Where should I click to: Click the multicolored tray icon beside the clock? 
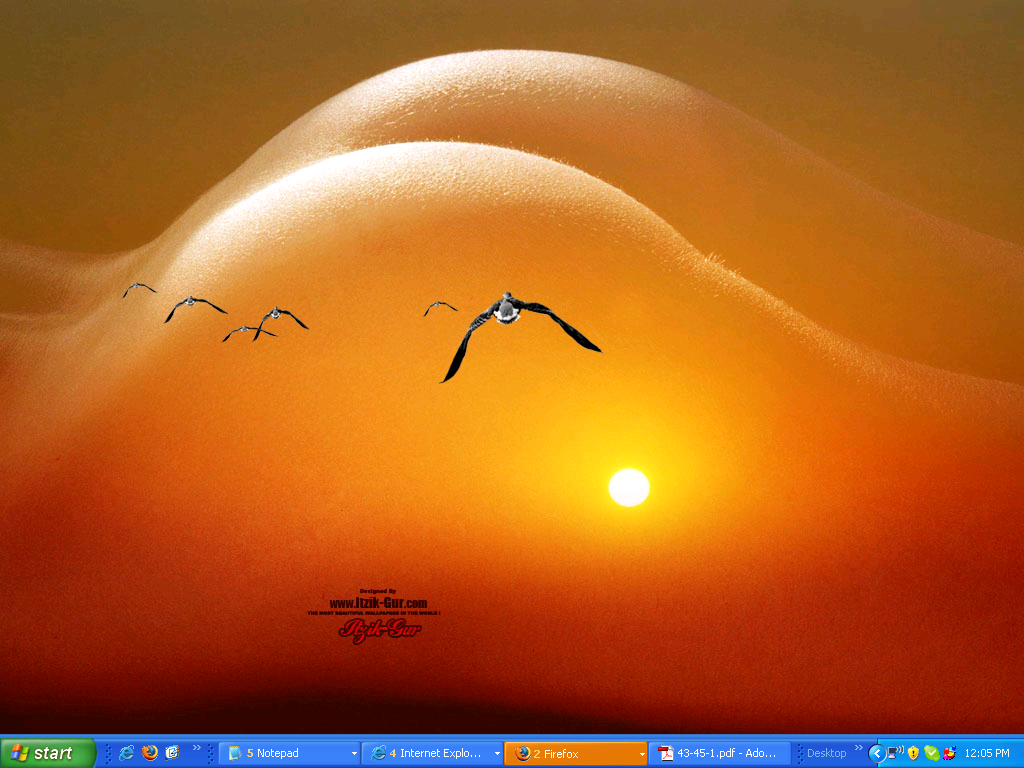[x=950, y=753]
